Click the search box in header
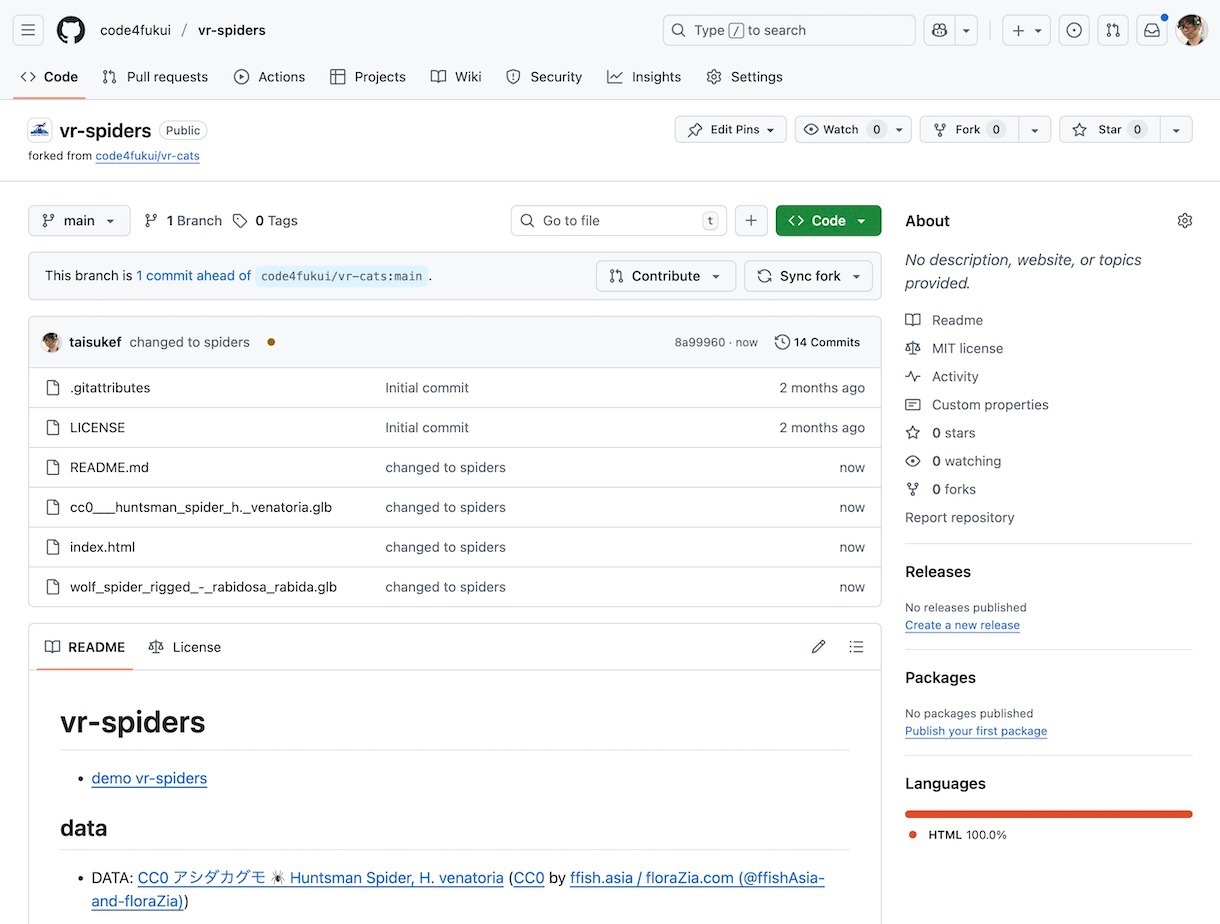Image resolution: width=1220 pixels, height=924 pixels. tap(789, 30)
